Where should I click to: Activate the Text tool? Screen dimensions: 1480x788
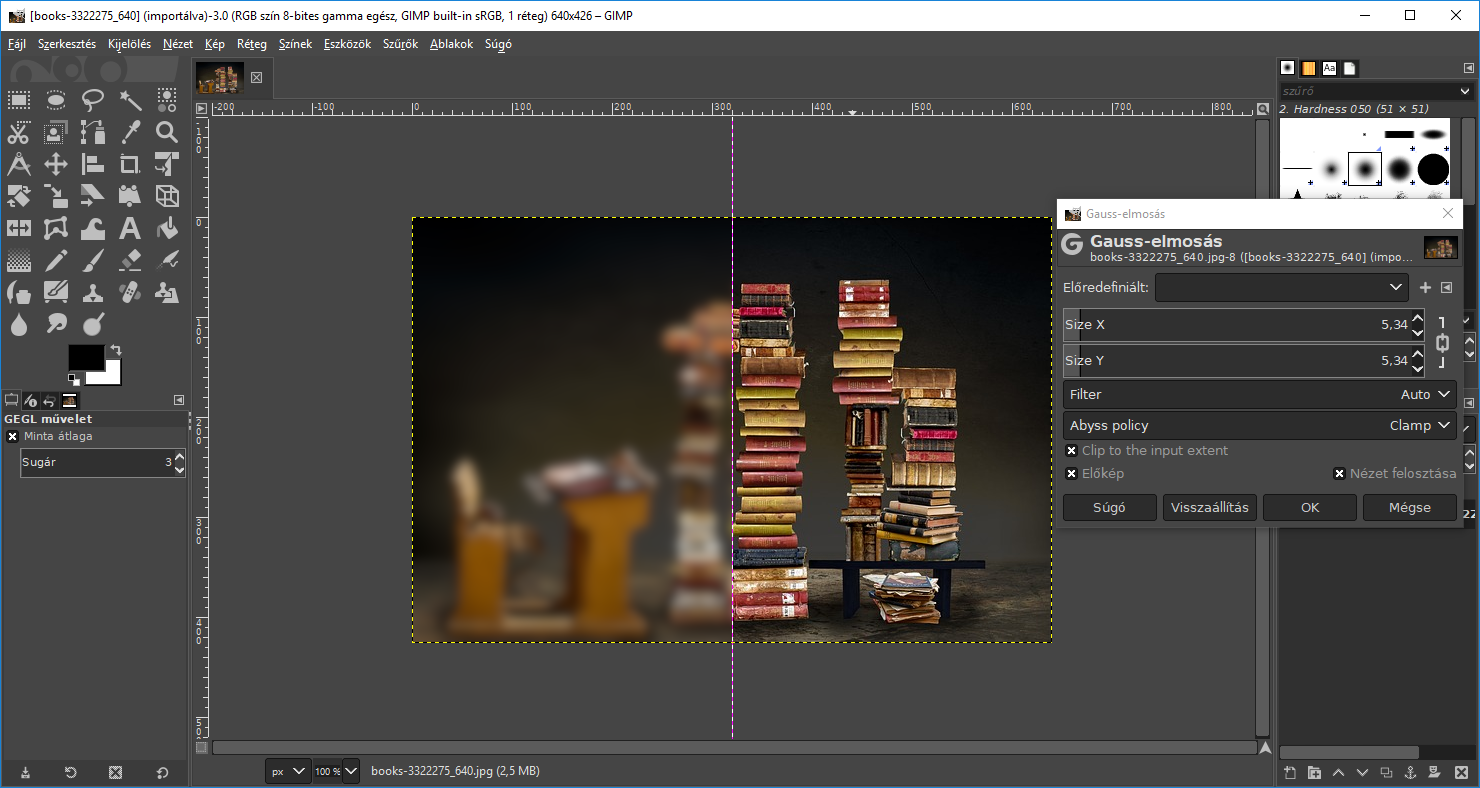[x=130, y=229]
